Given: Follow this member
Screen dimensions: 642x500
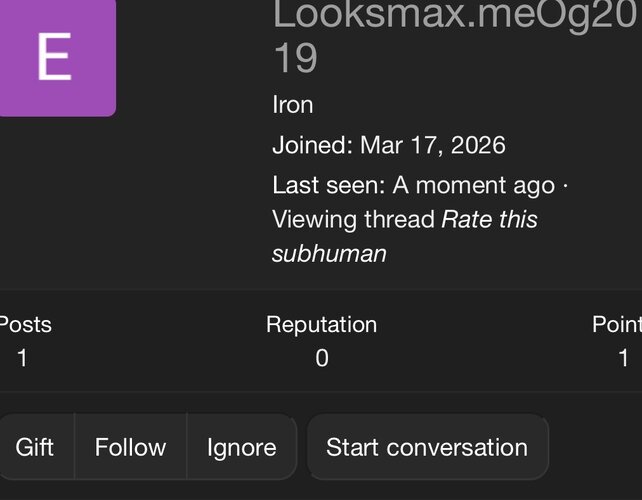Looking at the screenshot, I should point(131,447).
